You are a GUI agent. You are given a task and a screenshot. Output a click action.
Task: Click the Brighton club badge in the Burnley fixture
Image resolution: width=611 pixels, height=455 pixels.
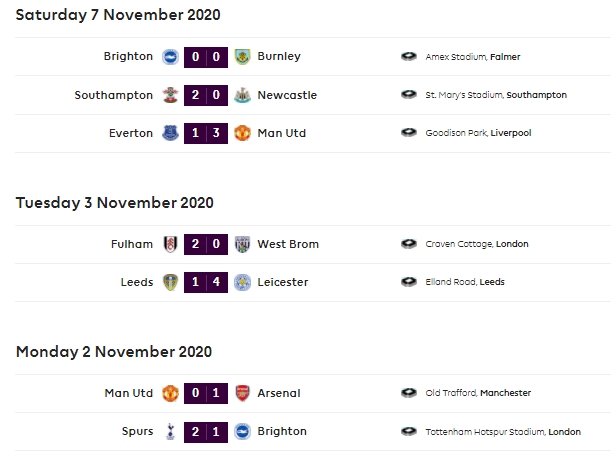[172, 57]
